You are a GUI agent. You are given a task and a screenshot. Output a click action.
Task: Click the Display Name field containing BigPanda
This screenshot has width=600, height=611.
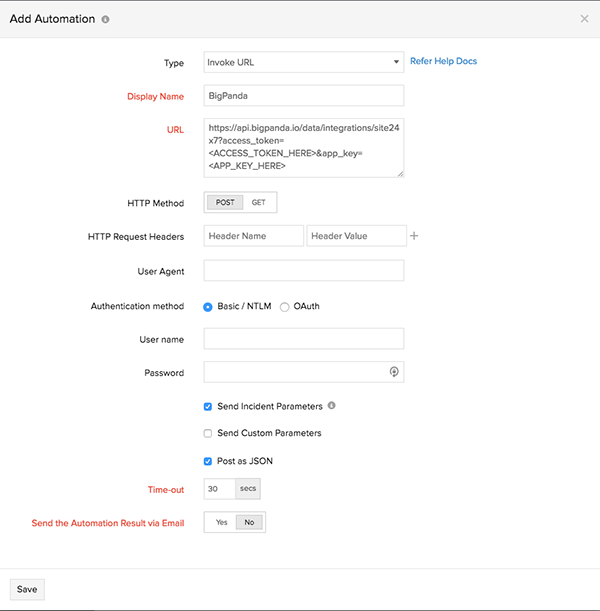(304, 95)
